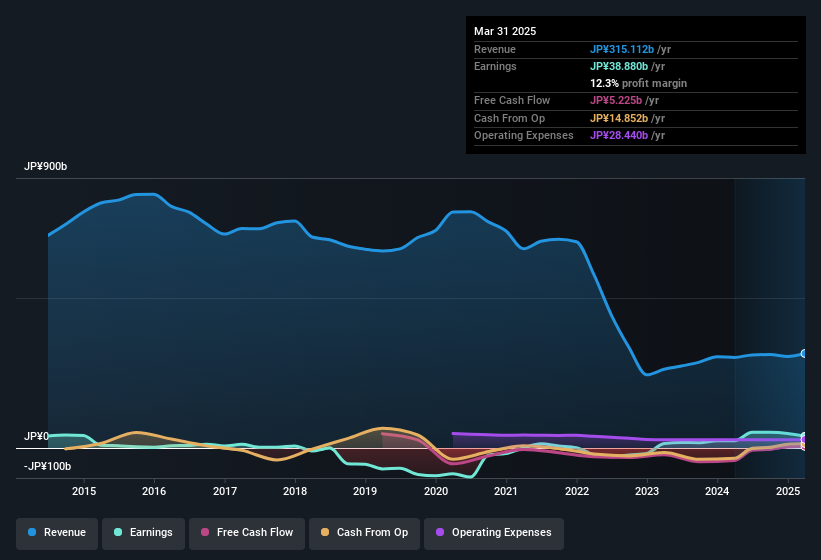The width and height of the screenshot is (821, 560).
Task: Click the 2023 x-axis label
Action: [647, 491]
